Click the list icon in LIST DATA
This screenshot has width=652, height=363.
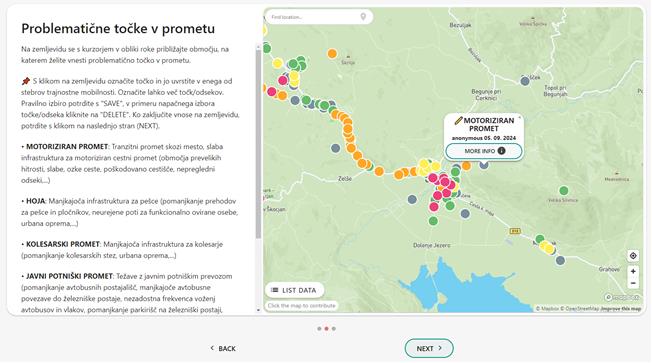click(274, 290)
